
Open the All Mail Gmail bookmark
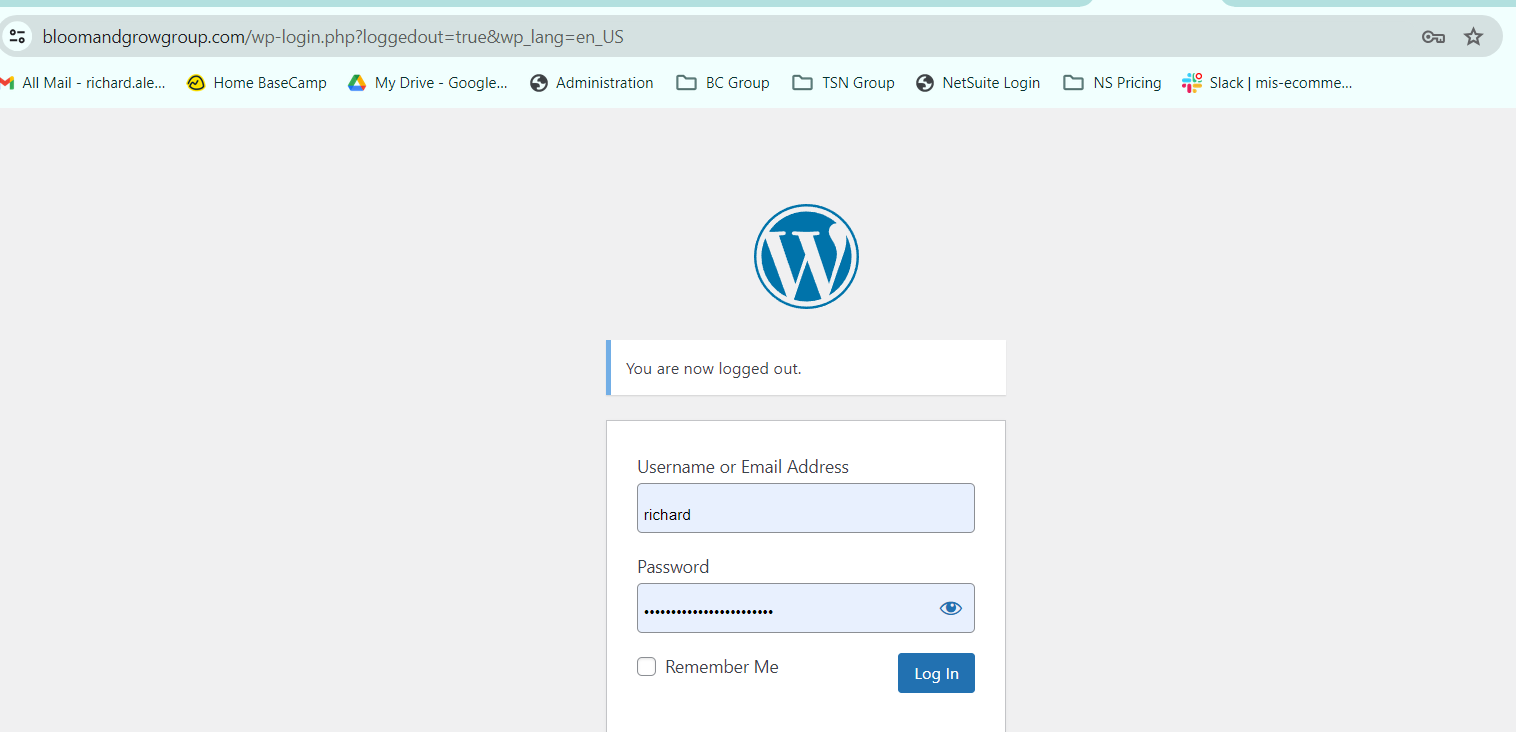pyautogui.click(x=84, y=83)
